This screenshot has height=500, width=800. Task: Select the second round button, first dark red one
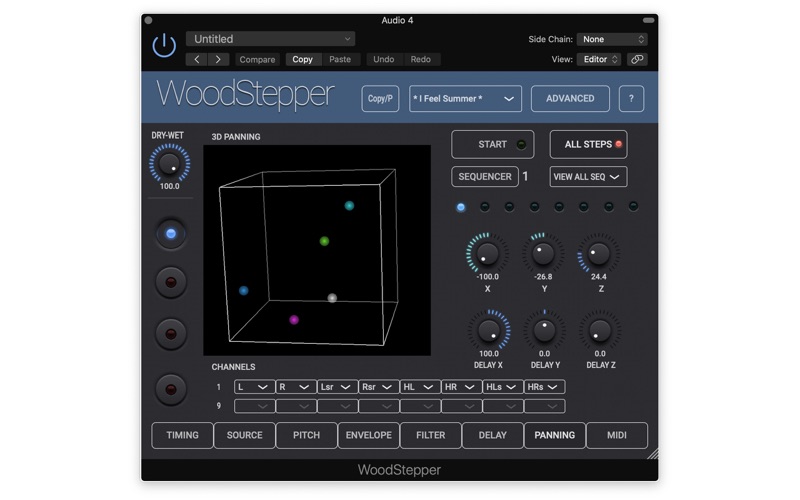pos(171,282)
